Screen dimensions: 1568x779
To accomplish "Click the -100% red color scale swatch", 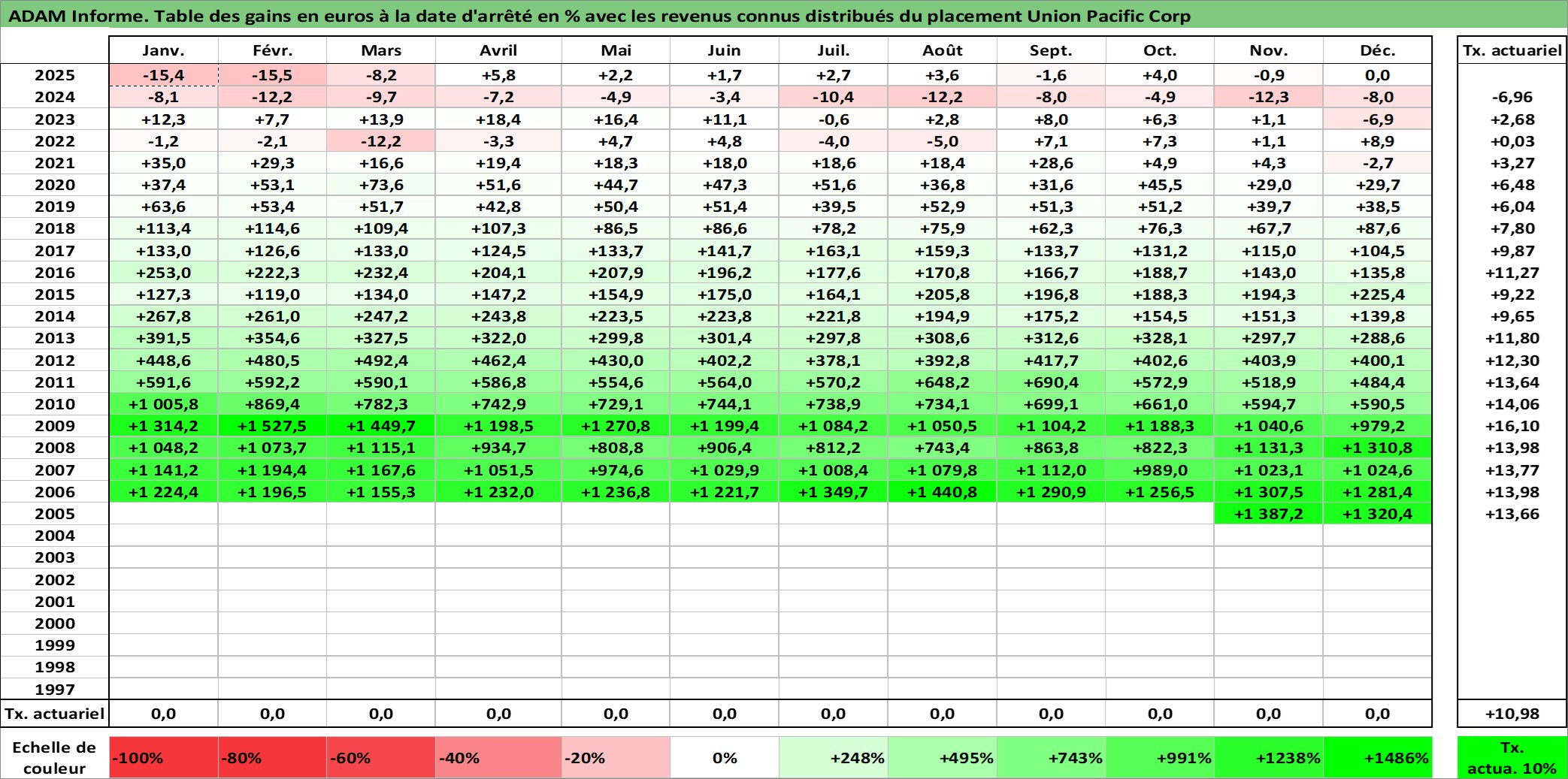I will click(164, 757).
